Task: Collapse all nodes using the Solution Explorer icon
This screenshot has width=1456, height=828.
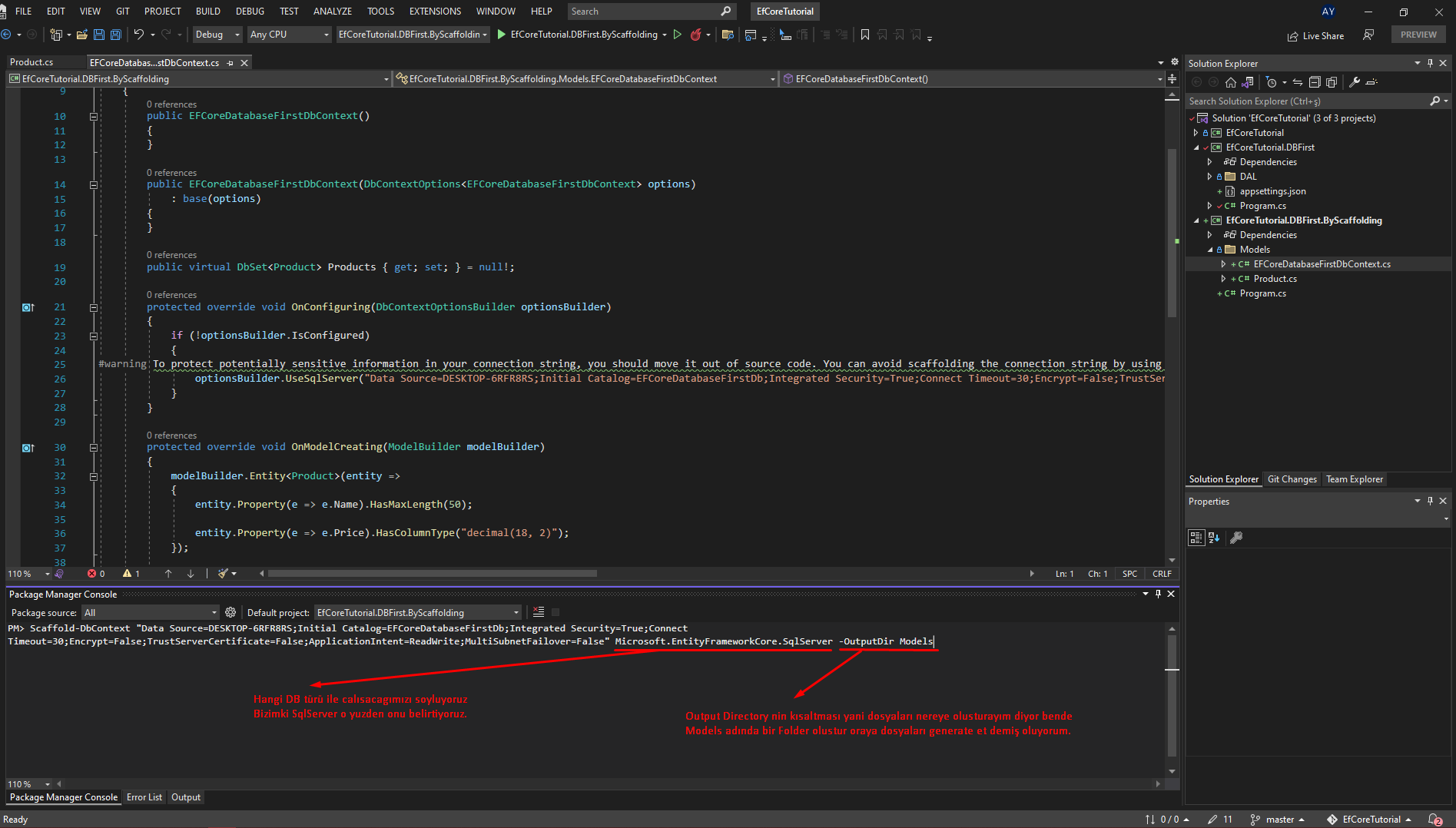Action: click(1315, 82)
